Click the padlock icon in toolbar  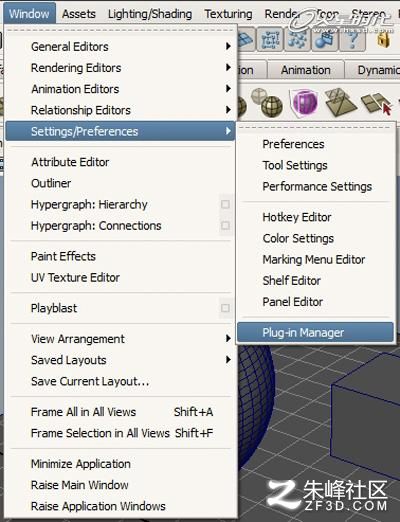point(383,40)
